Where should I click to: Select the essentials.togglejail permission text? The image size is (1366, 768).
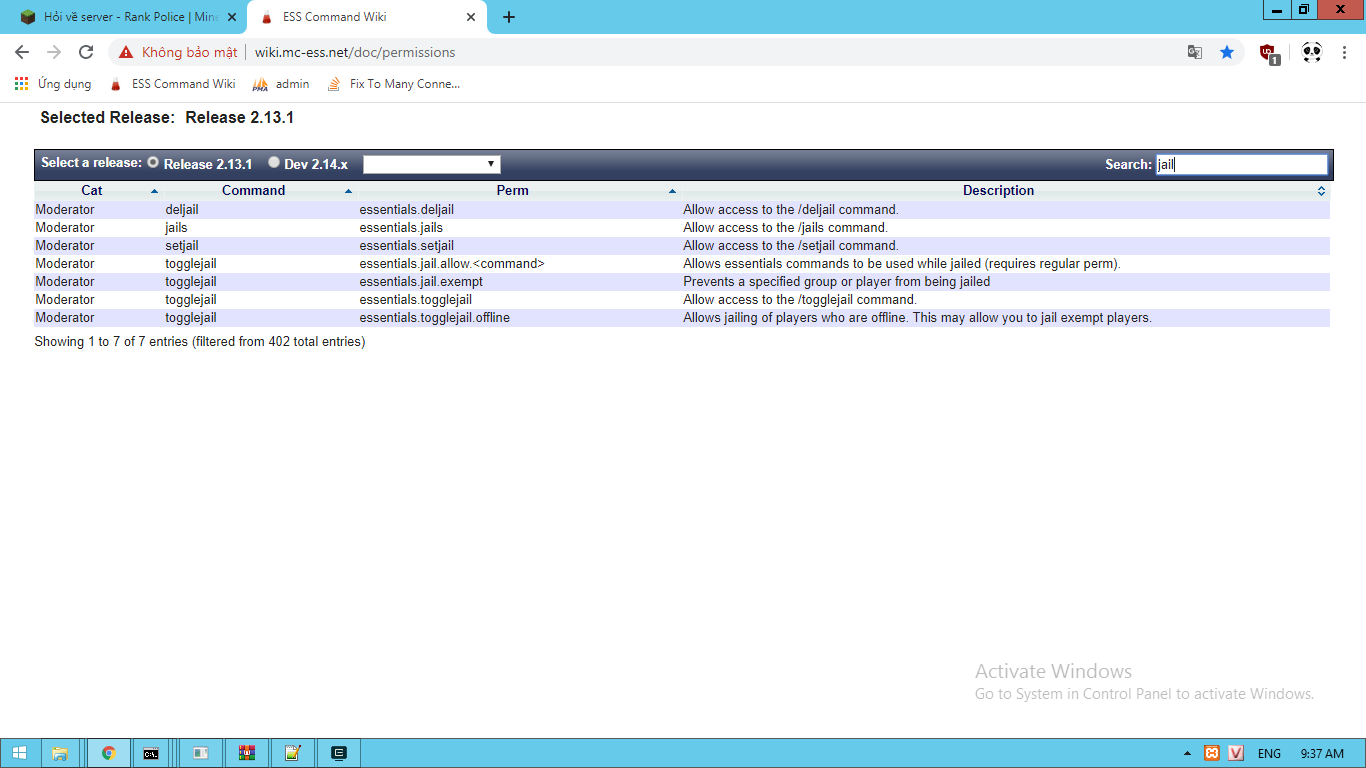point(416,300)
